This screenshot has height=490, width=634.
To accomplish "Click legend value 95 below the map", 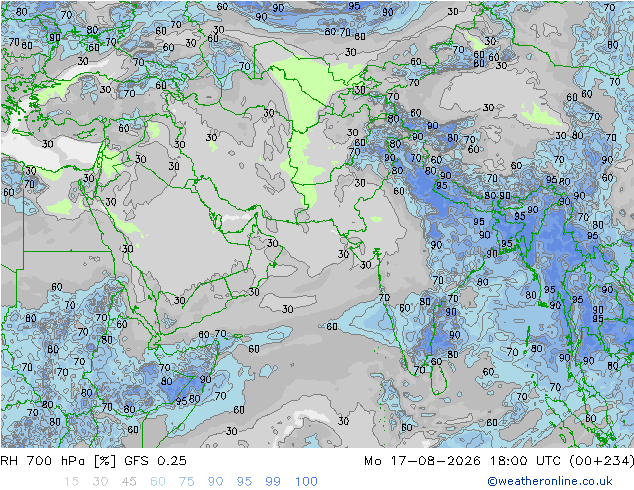I will (244, 482).
